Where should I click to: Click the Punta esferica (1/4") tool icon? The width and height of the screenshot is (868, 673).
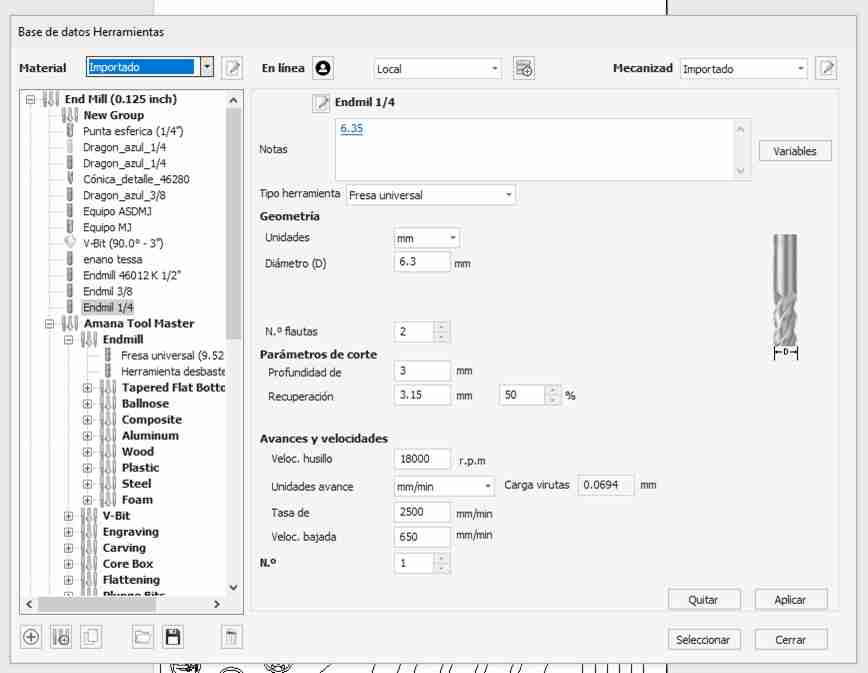70,131
